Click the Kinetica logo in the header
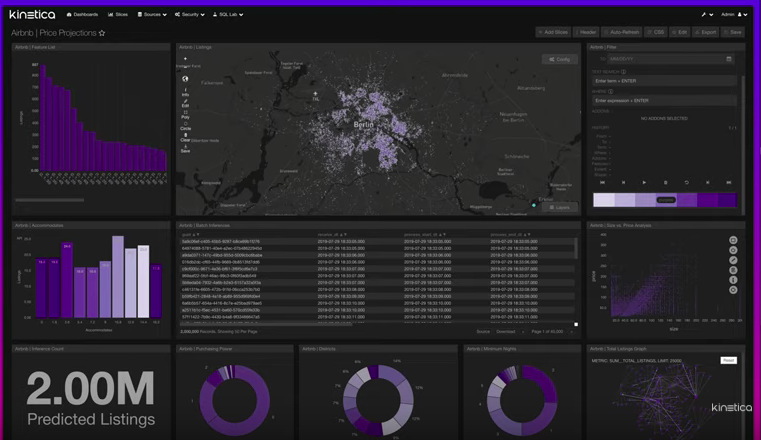The height and width of the screenshot is (440, 761). click(32, 15)
